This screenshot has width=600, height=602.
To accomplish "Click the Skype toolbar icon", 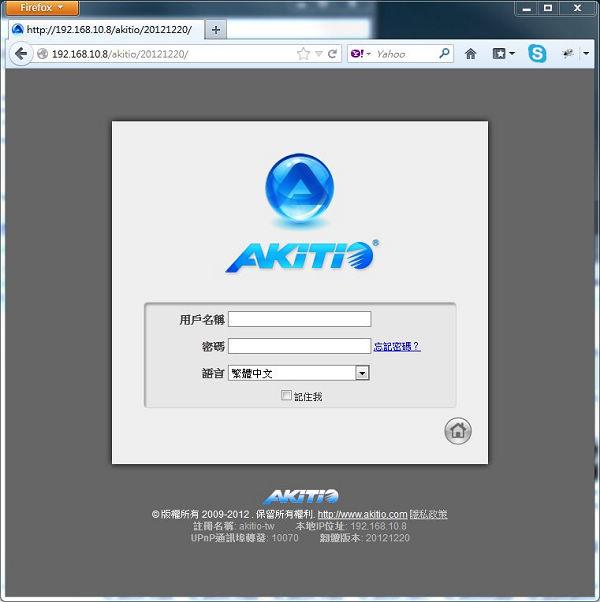I will click(x=537, y=54).
